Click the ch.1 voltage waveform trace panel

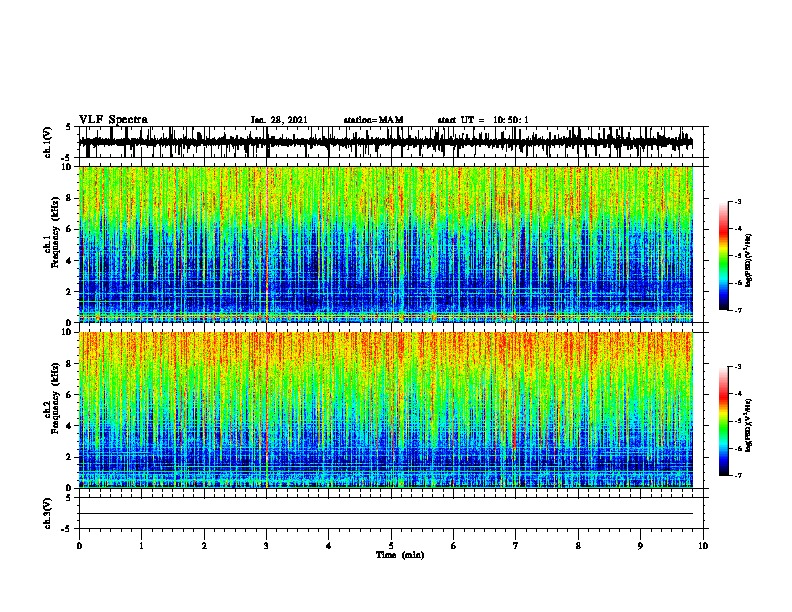pyautogui.click(x=391, y=142)
